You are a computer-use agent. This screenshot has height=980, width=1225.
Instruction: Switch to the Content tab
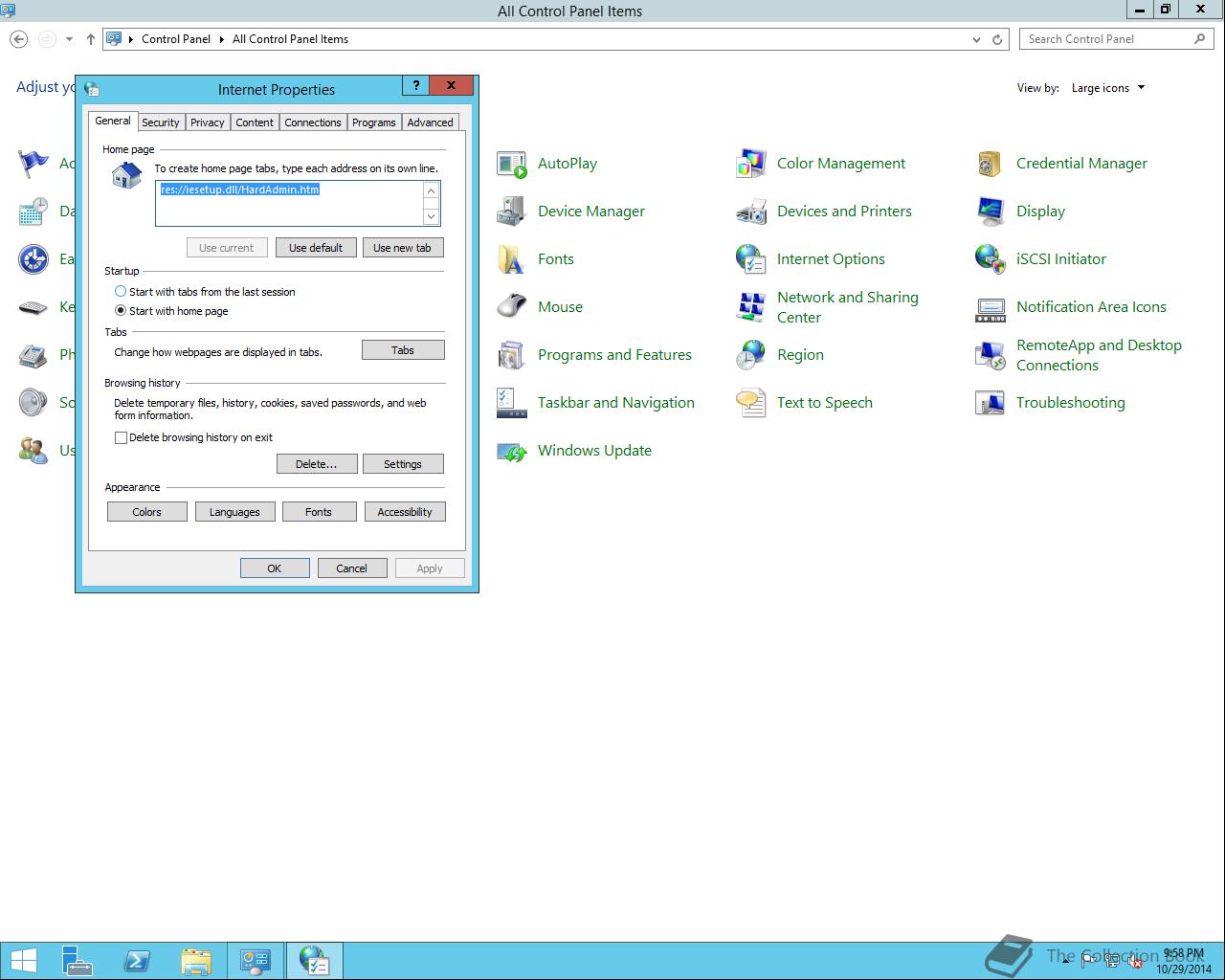255,122
